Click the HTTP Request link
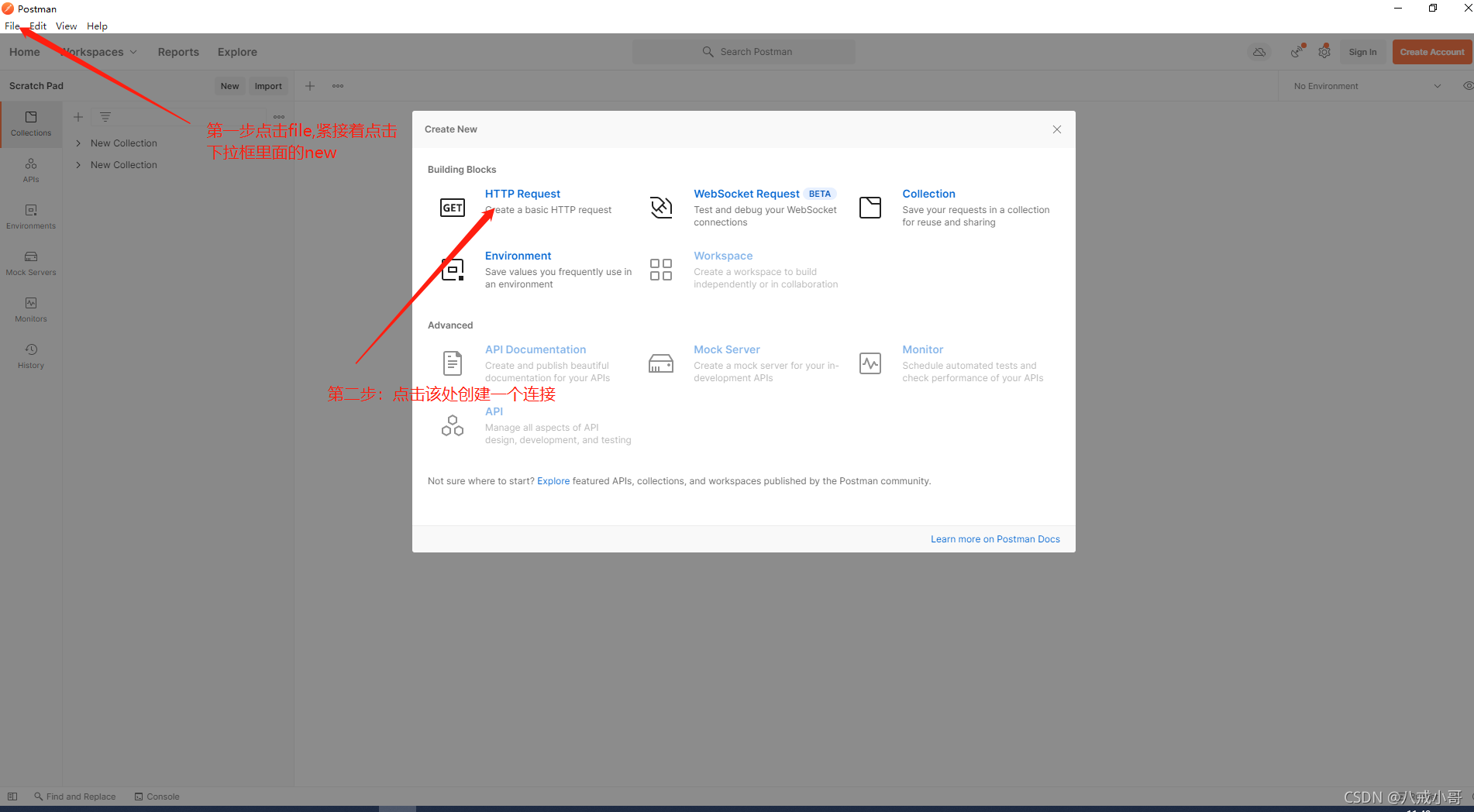 click(522, 194)
